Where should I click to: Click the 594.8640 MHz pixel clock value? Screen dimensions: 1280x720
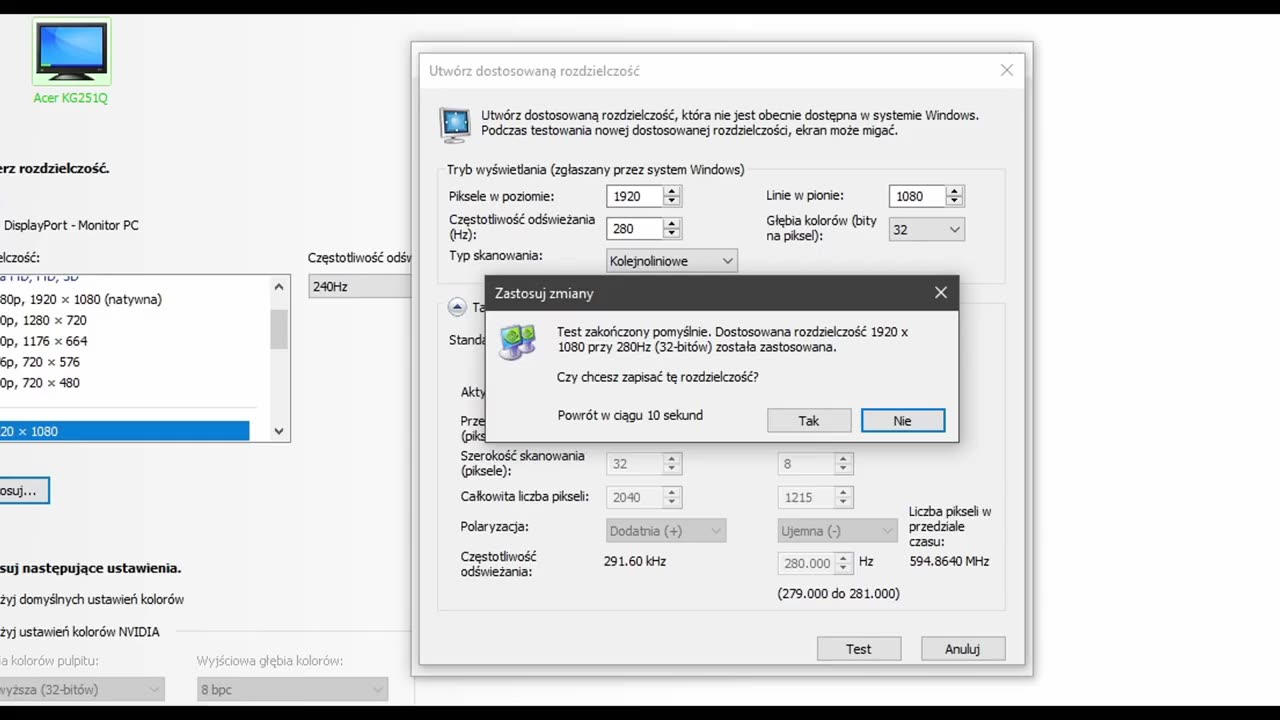949,561
